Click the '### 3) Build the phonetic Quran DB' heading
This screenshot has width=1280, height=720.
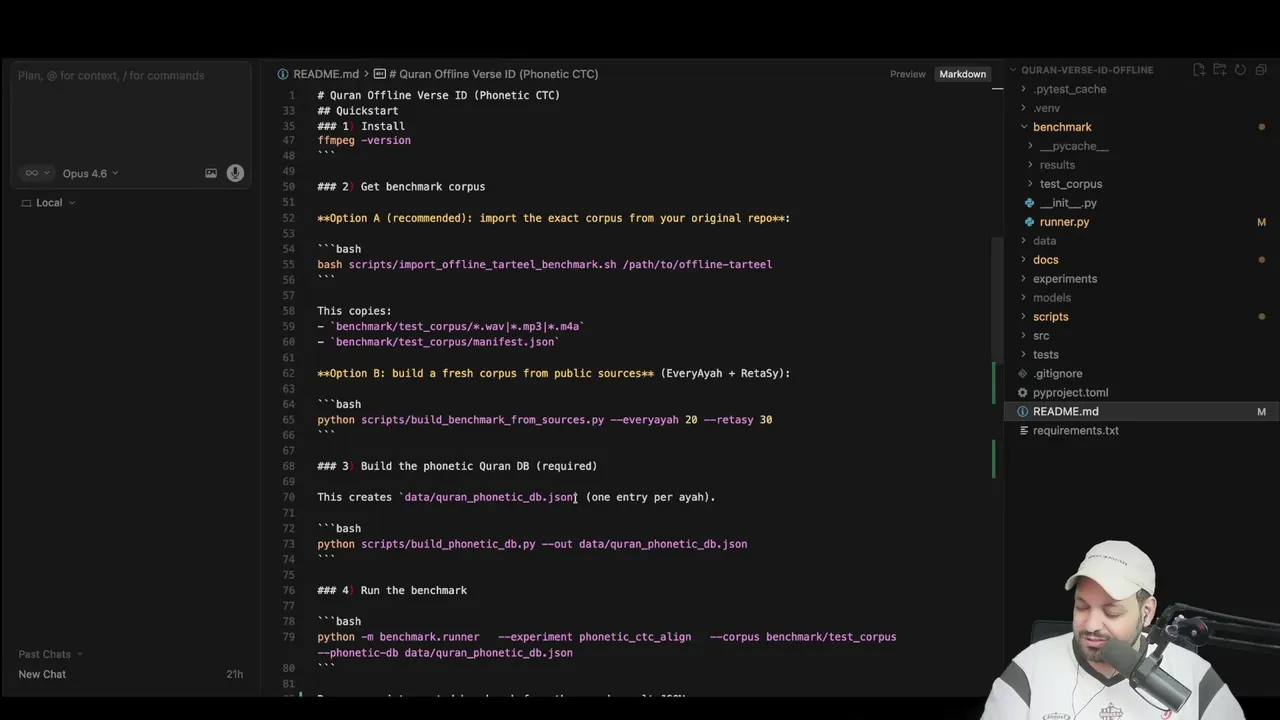coord(457,466)
